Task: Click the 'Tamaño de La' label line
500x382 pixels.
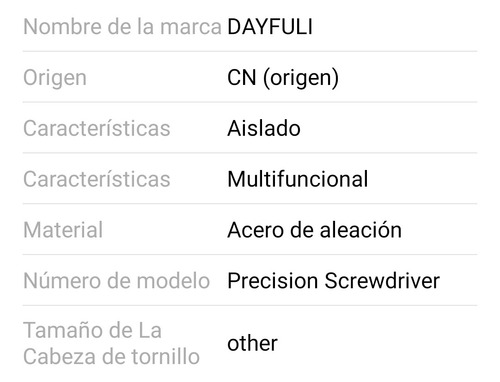Action: point(93,331)
